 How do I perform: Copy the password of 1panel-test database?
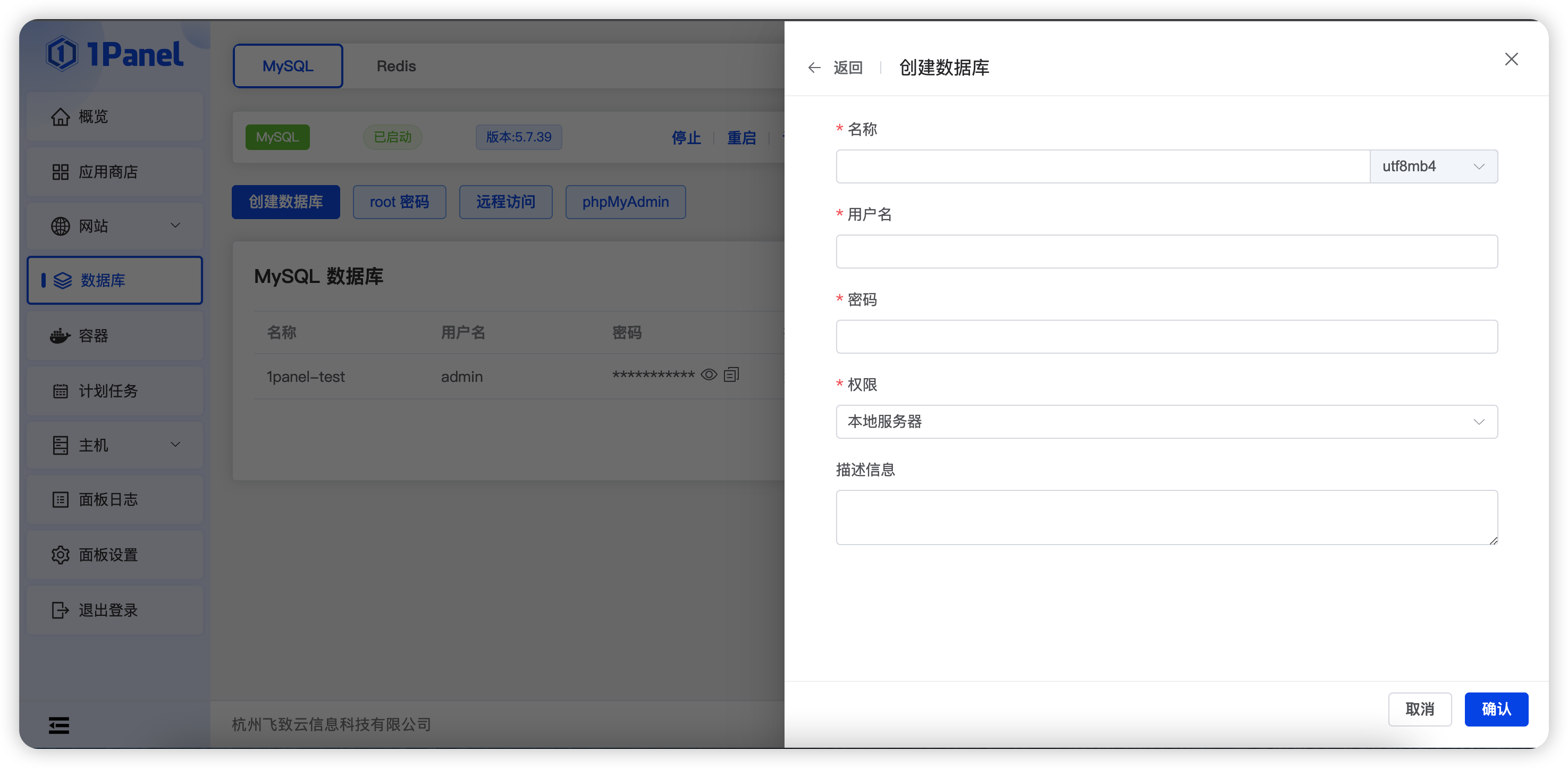click(731, 374)
